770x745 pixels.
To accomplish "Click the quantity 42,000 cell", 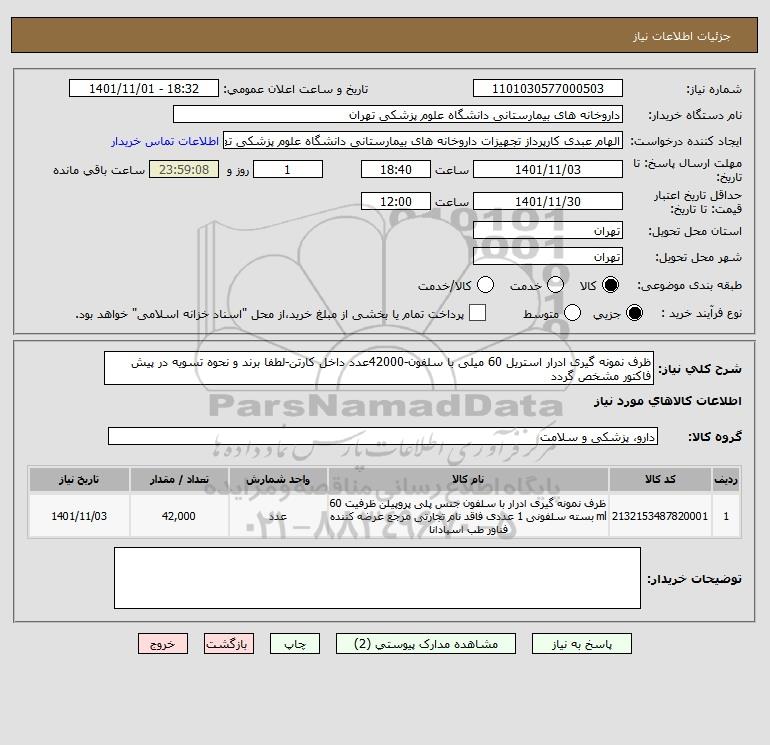I will pyautogui.click(x=179, y=516).
